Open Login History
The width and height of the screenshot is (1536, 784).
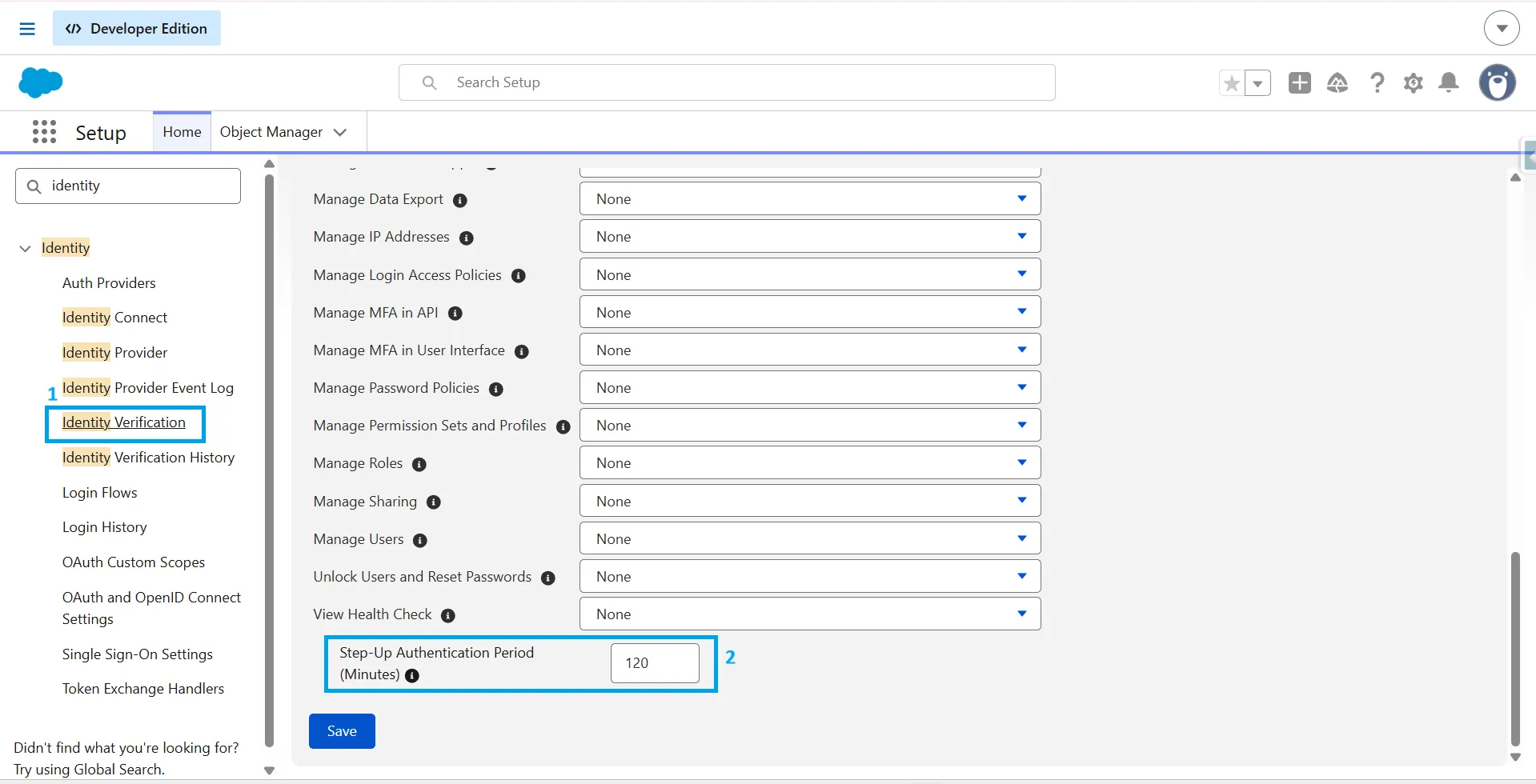coord(105,527)
